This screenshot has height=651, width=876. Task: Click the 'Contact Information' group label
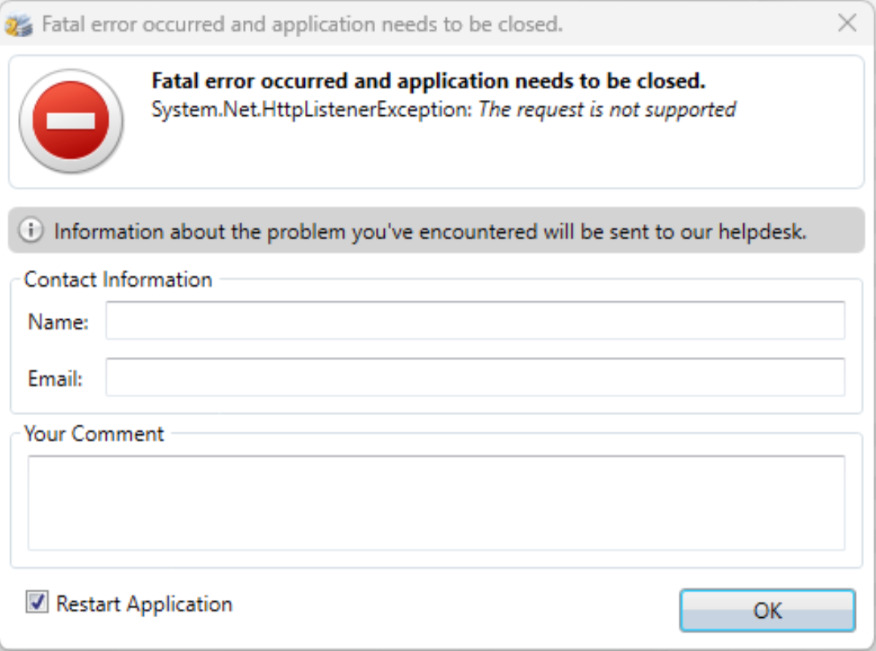(118, 279)
